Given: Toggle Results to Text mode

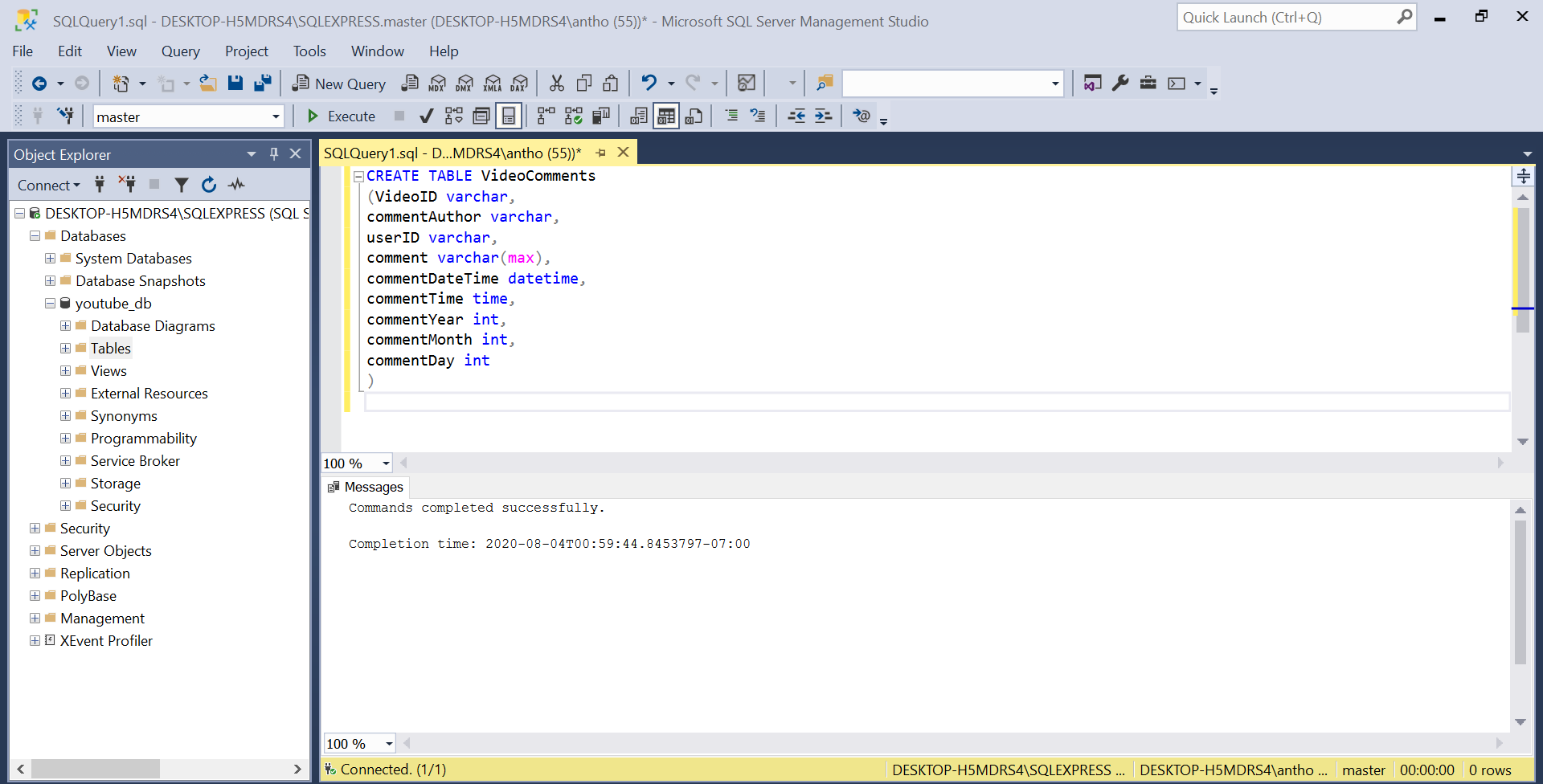Looking at the screenshot, I should pos(639,116).
